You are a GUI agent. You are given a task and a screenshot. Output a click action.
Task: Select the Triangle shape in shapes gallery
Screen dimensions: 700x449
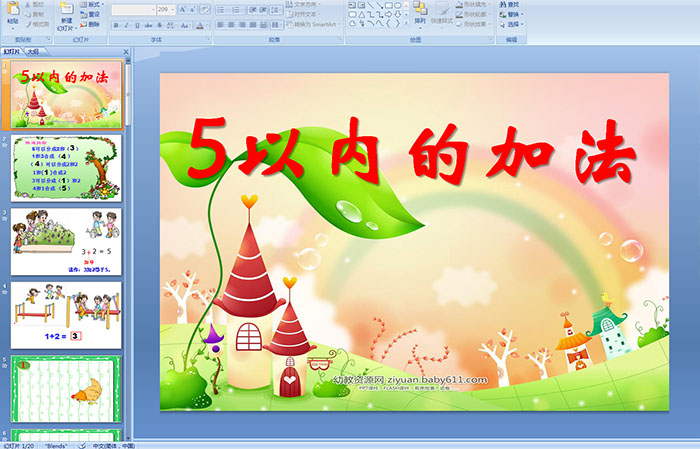[x=361, y=15]
